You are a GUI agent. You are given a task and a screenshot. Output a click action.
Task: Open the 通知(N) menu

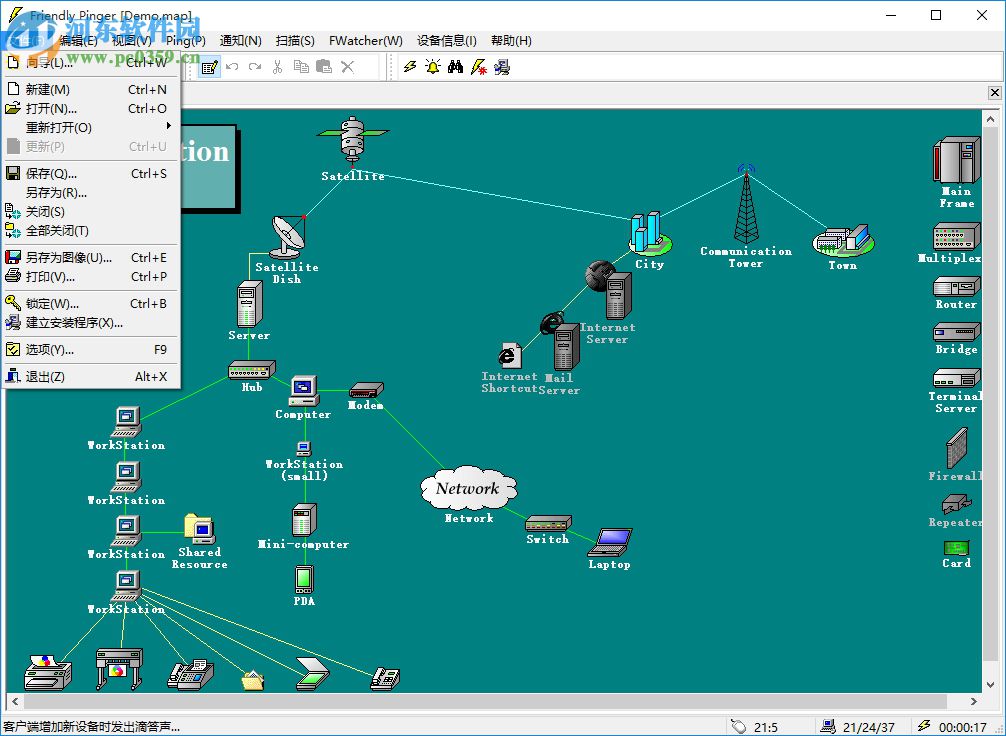[x=241, y=40]
